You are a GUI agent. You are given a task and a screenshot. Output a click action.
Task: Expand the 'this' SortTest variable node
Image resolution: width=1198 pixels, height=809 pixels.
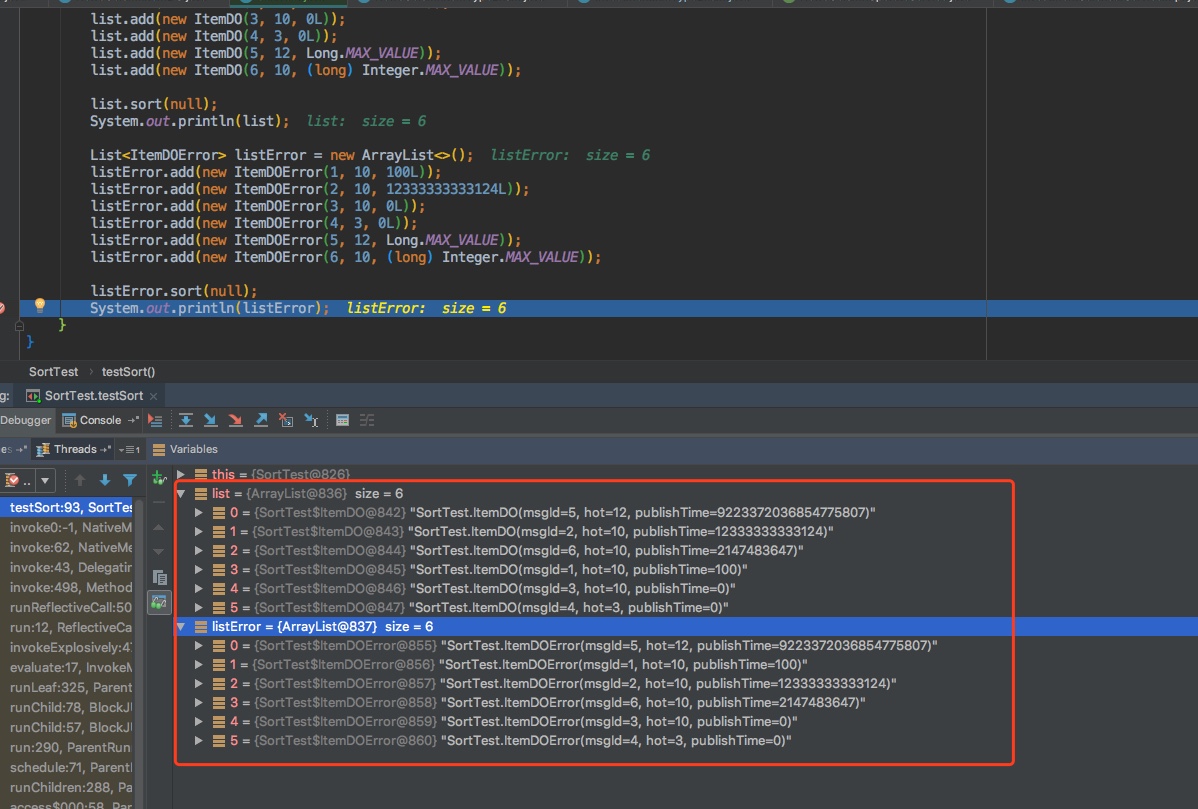pyautogui.click(x=181, y=474)
